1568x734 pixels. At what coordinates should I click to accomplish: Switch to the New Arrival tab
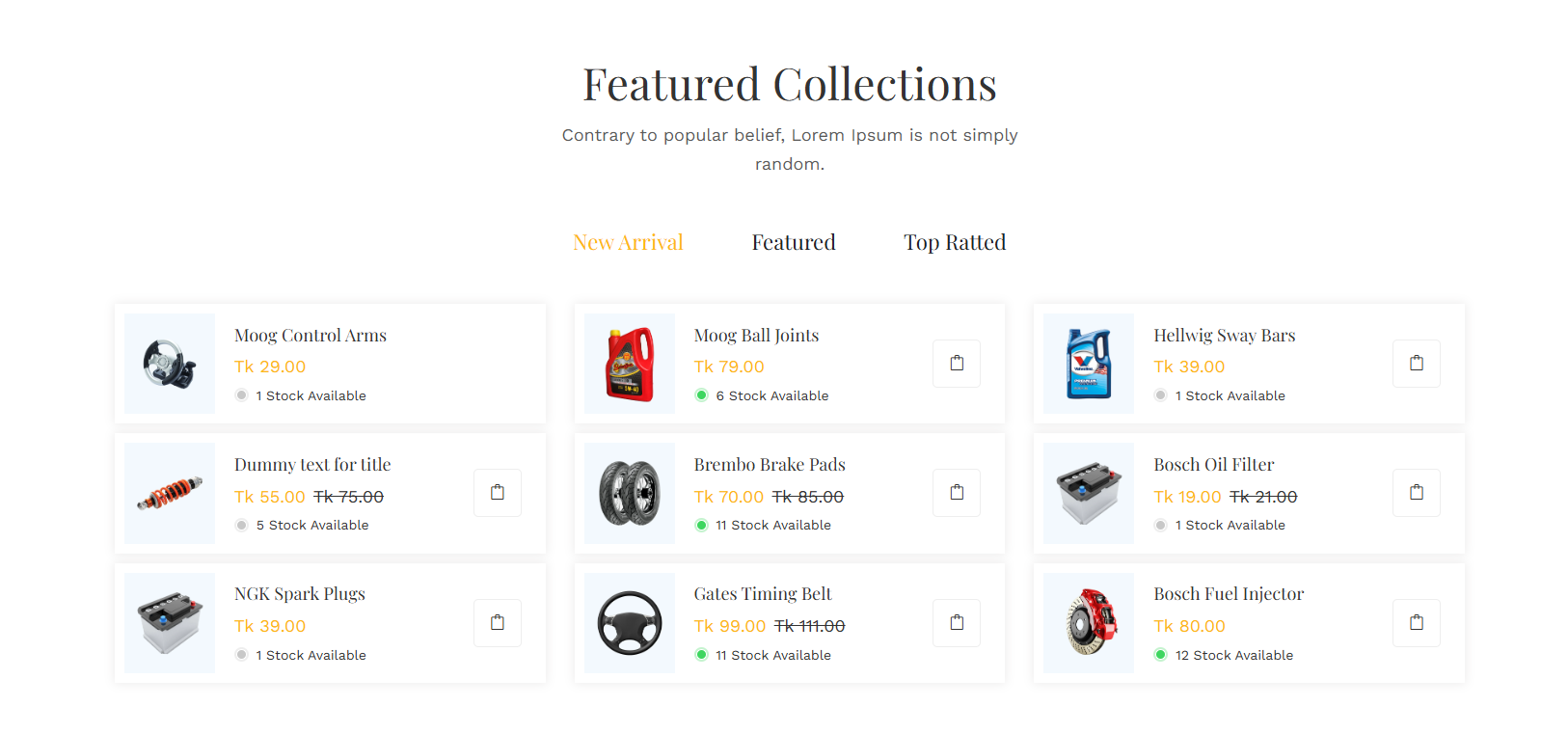click(628, 242)
